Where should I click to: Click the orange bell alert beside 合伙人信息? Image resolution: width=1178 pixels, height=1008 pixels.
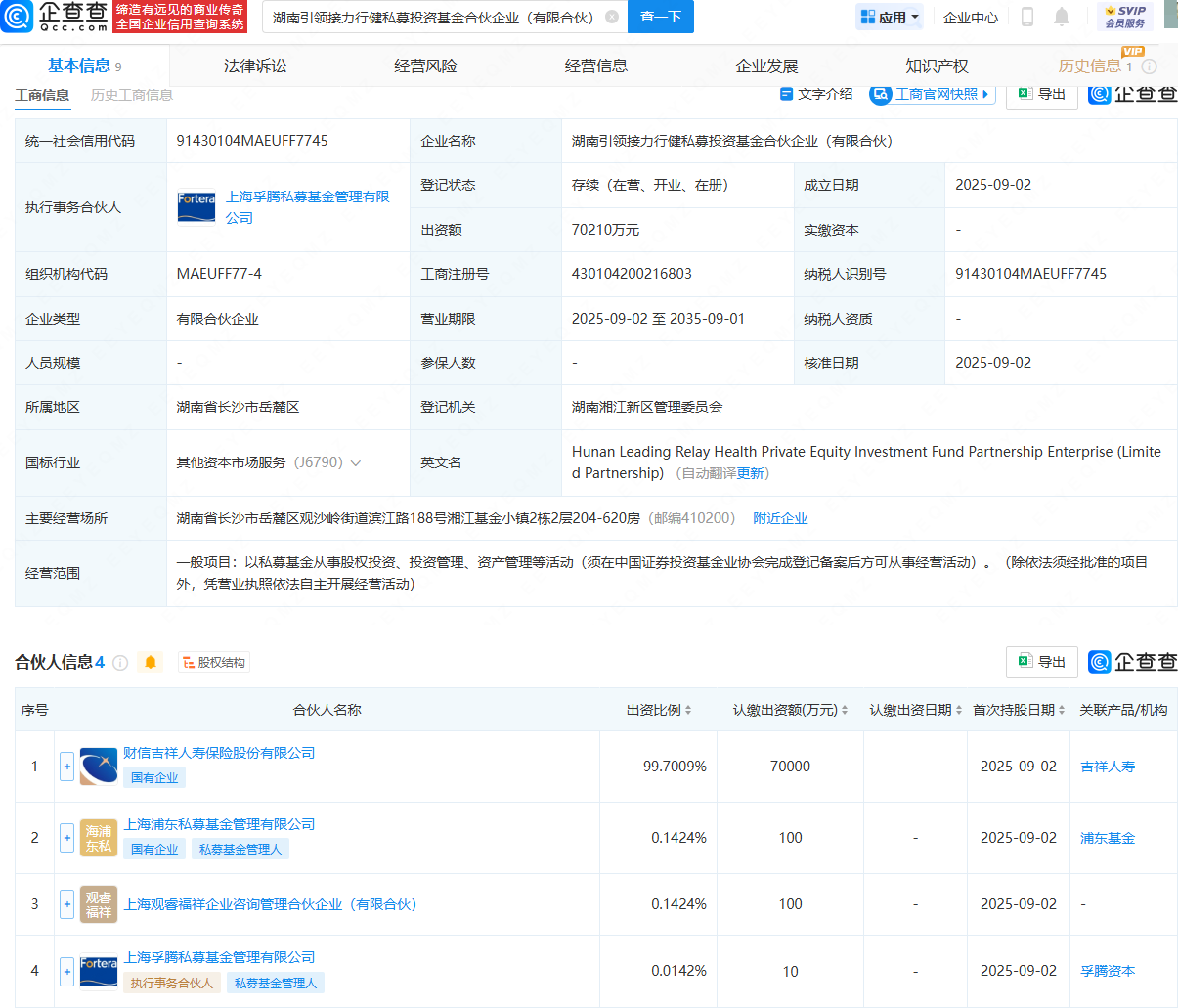tap(151, 663)
